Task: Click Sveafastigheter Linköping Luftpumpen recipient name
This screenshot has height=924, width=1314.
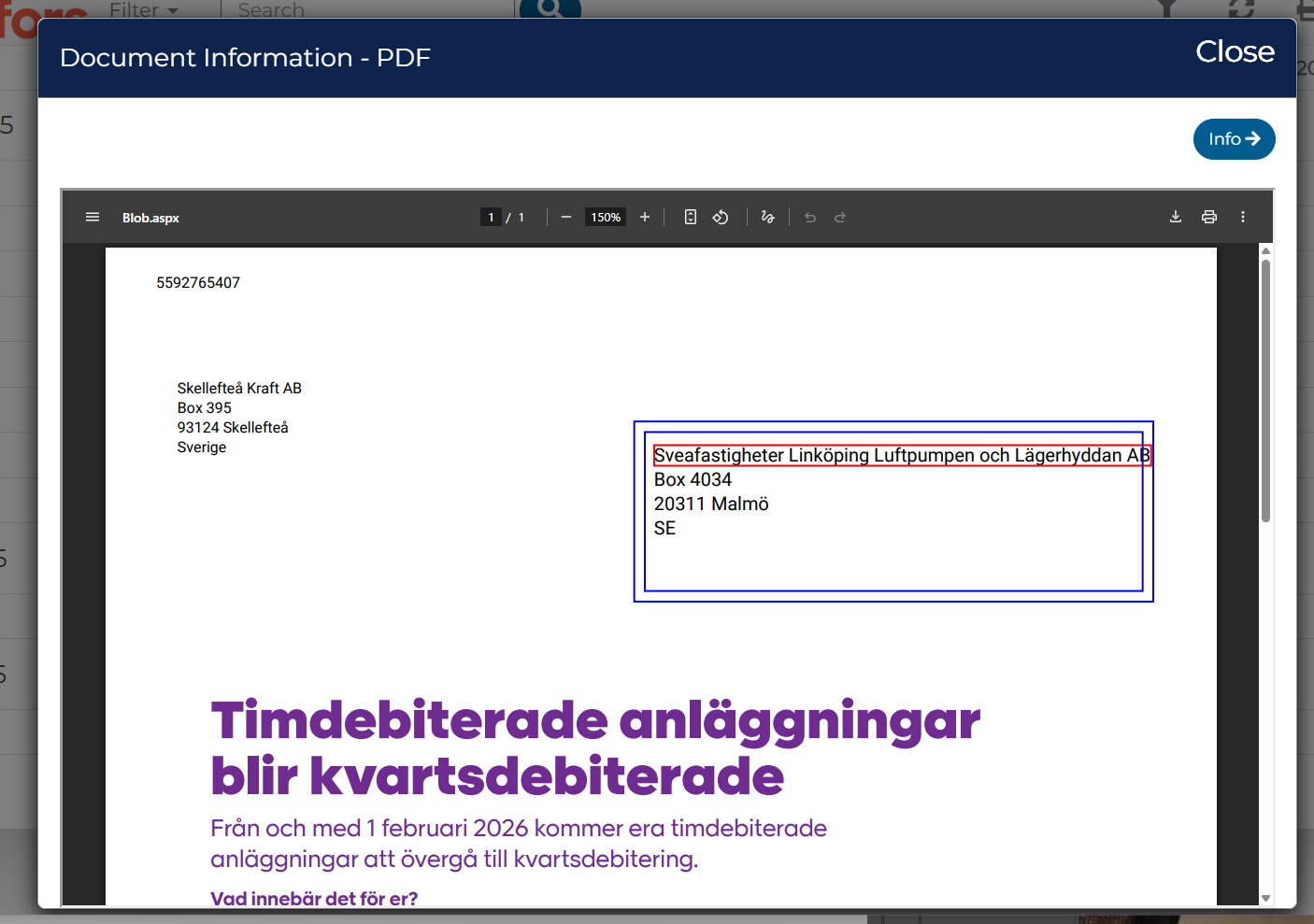Action: pyautogui.click(x=902, y=455)
